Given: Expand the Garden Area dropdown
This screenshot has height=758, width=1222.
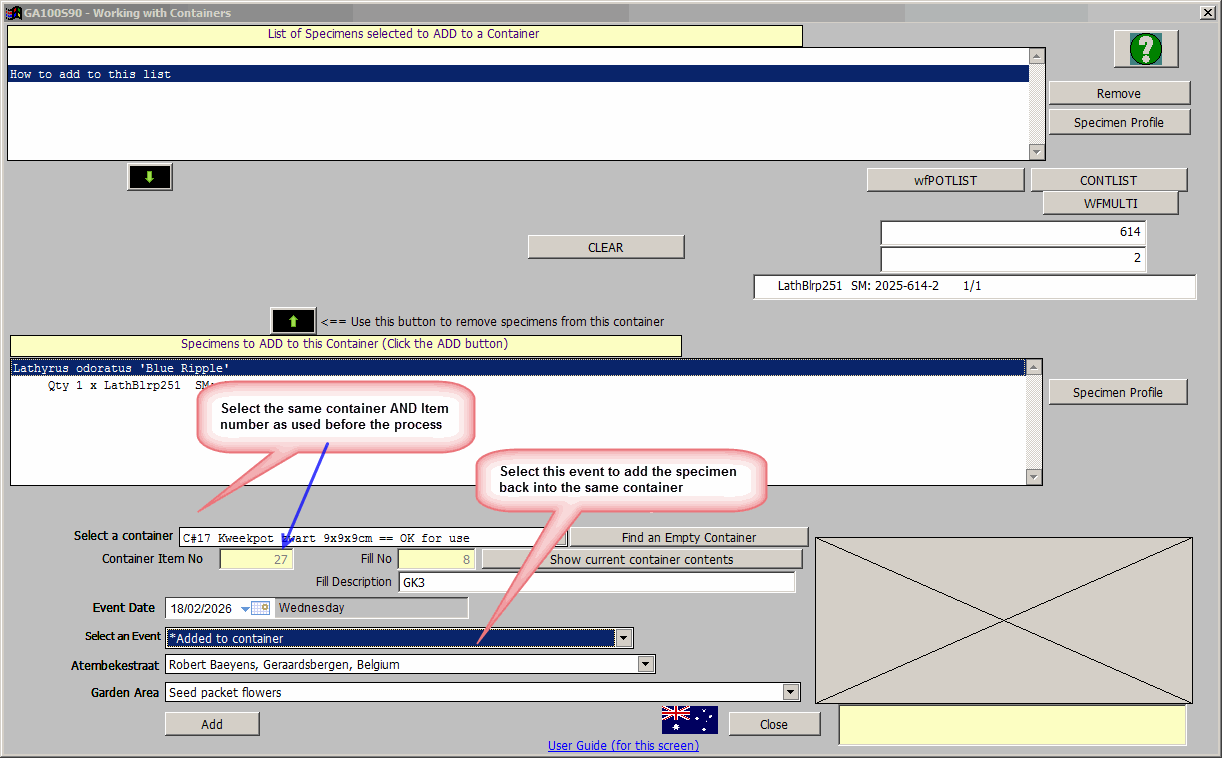Looking at the screenshot, I should (x=791, y=692).
